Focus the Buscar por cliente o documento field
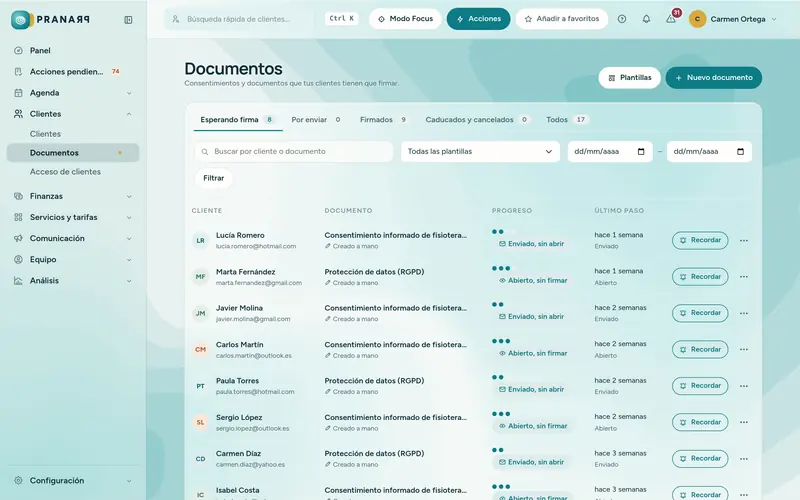 (x=294, y=152)
